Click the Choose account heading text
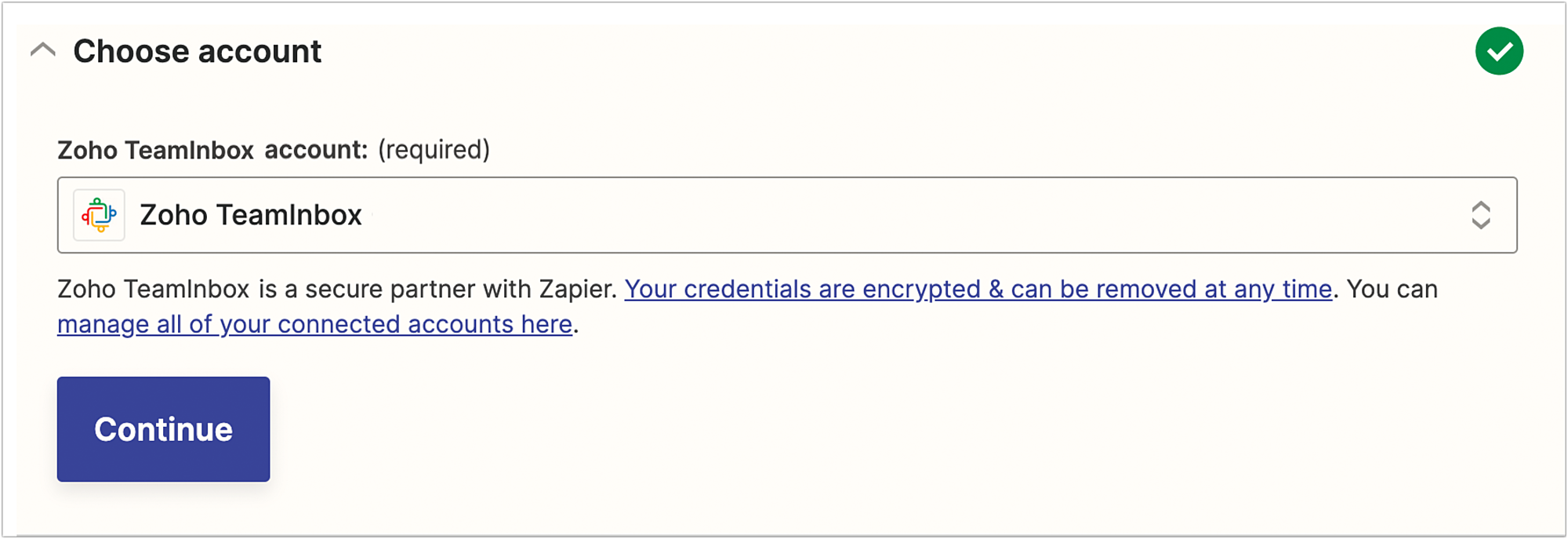The image size is (1568, 539). coord(197,52)
